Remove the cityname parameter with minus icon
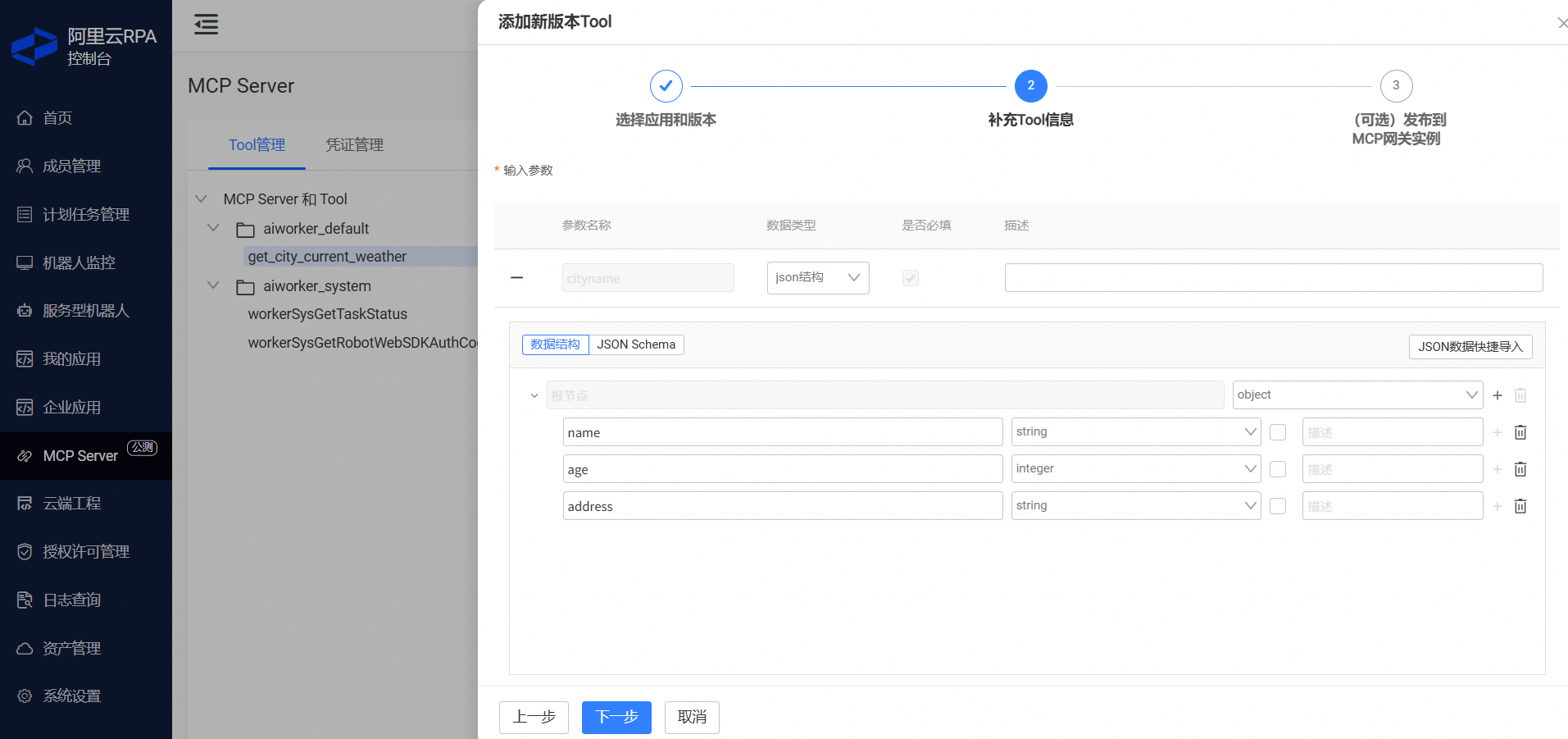This screenshot has height=739, width=1568. (x=516, y=278)
